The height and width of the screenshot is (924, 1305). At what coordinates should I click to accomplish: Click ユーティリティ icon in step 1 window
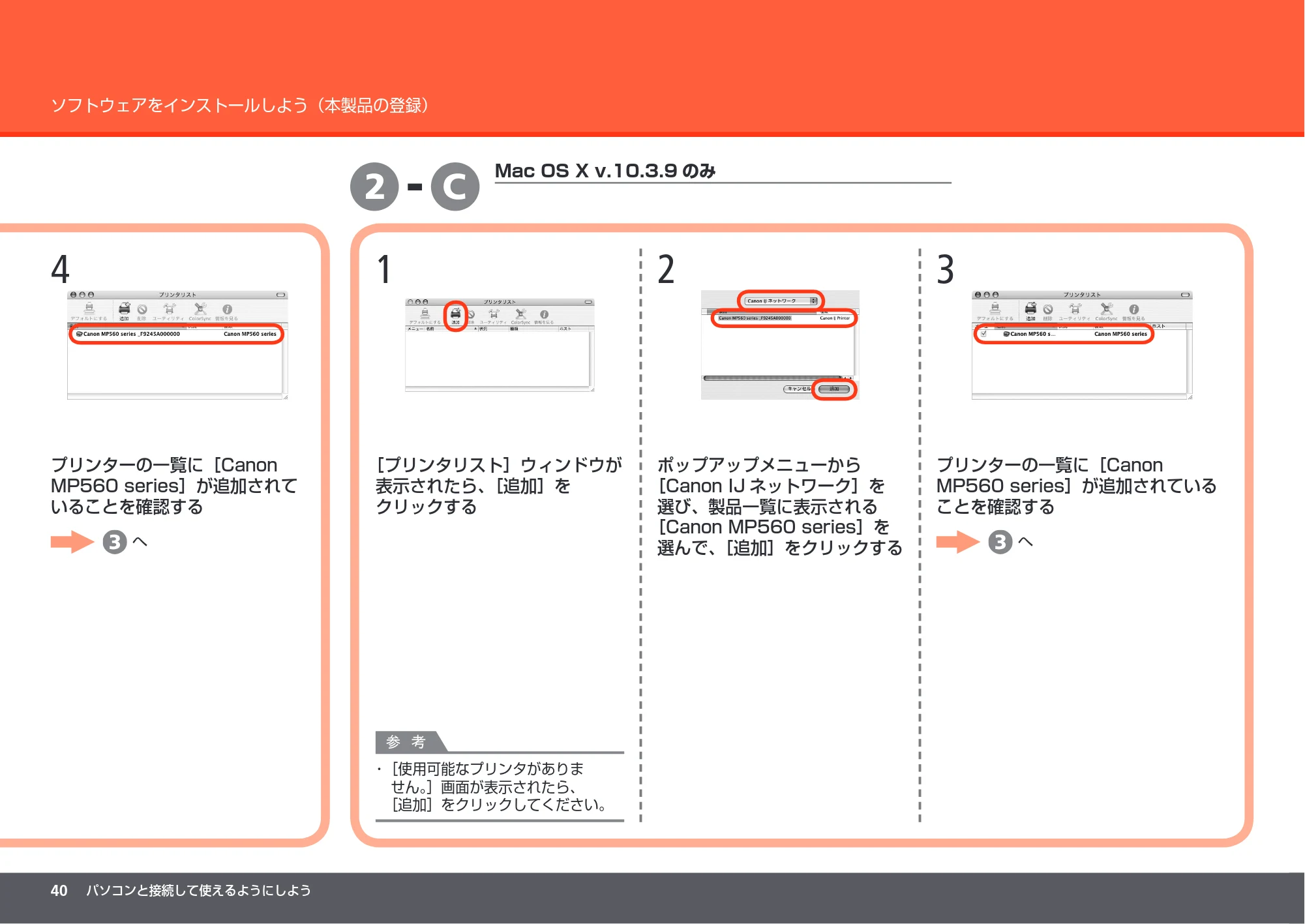[x=493, y=316]
